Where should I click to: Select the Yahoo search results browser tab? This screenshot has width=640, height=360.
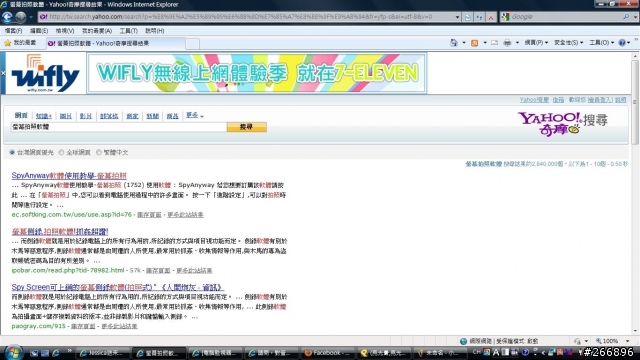(x=115, y=43)
